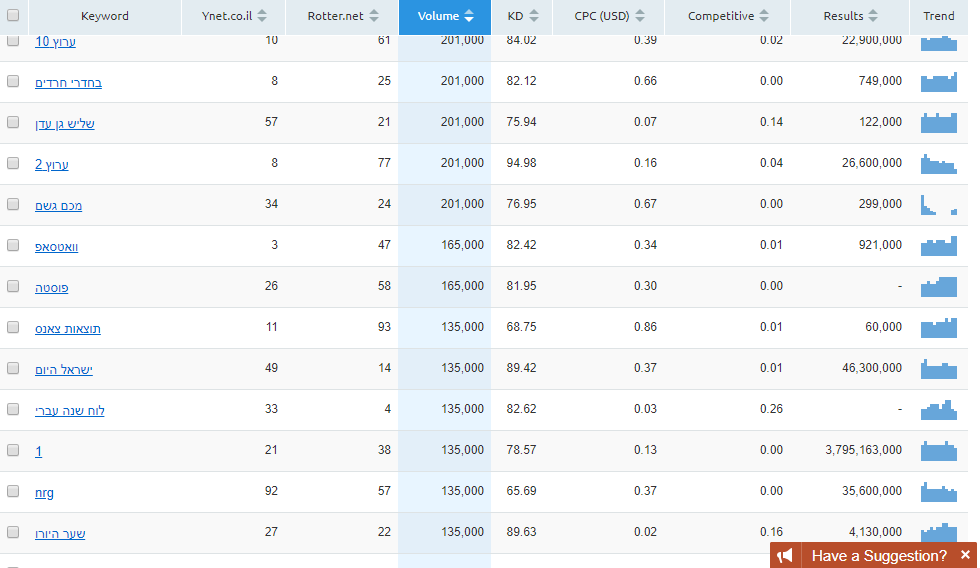Open keyword link וואטסאפ
Screen dimensions: 980x568
(56, 247)
